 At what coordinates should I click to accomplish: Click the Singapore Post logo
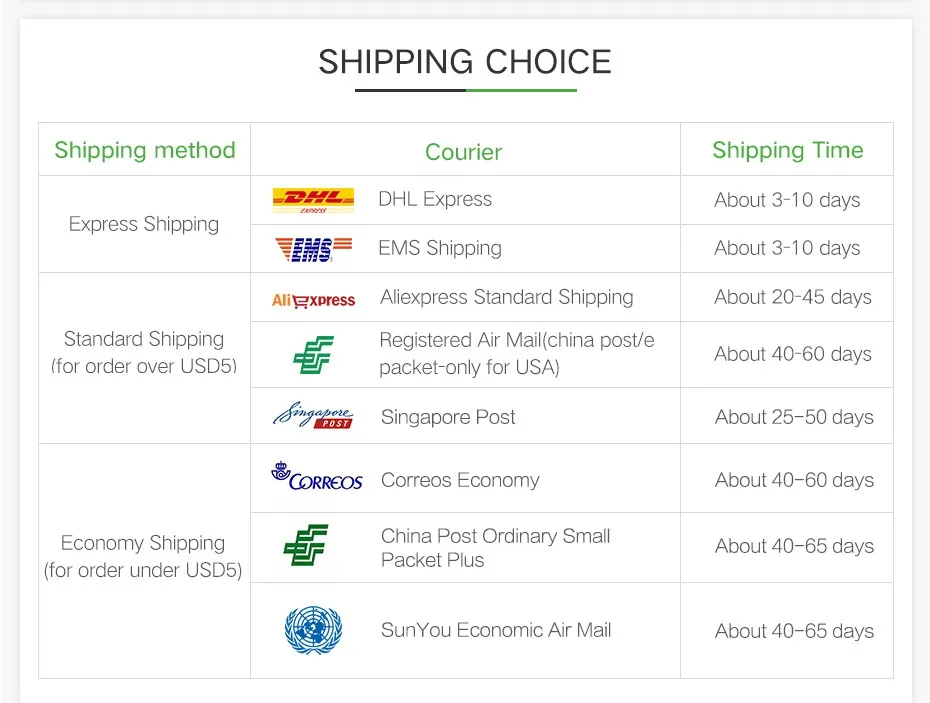tap(313, 415)
